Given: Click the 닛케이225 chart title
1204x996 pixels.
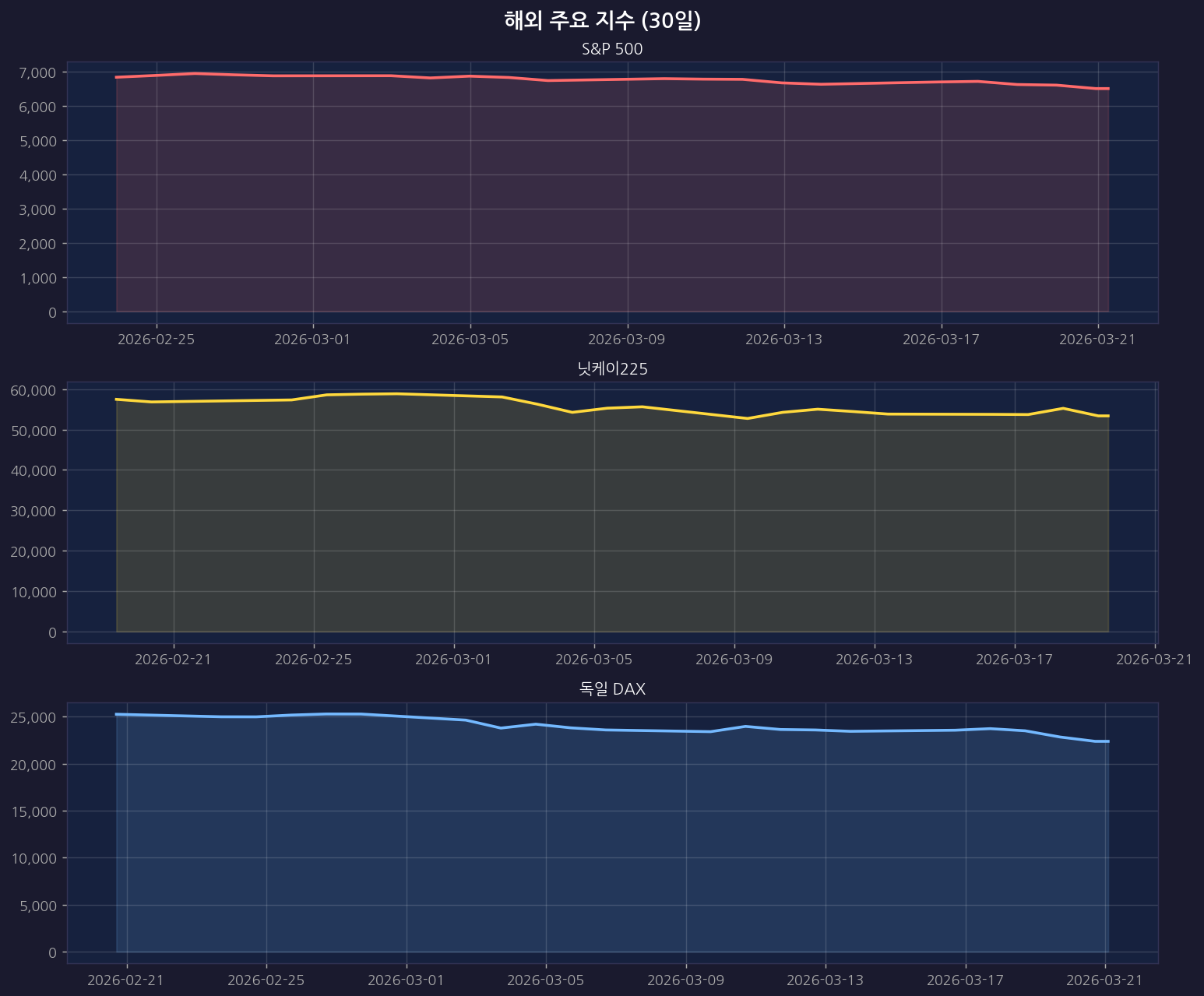Looking at the screenshot, I should (612, 369).
